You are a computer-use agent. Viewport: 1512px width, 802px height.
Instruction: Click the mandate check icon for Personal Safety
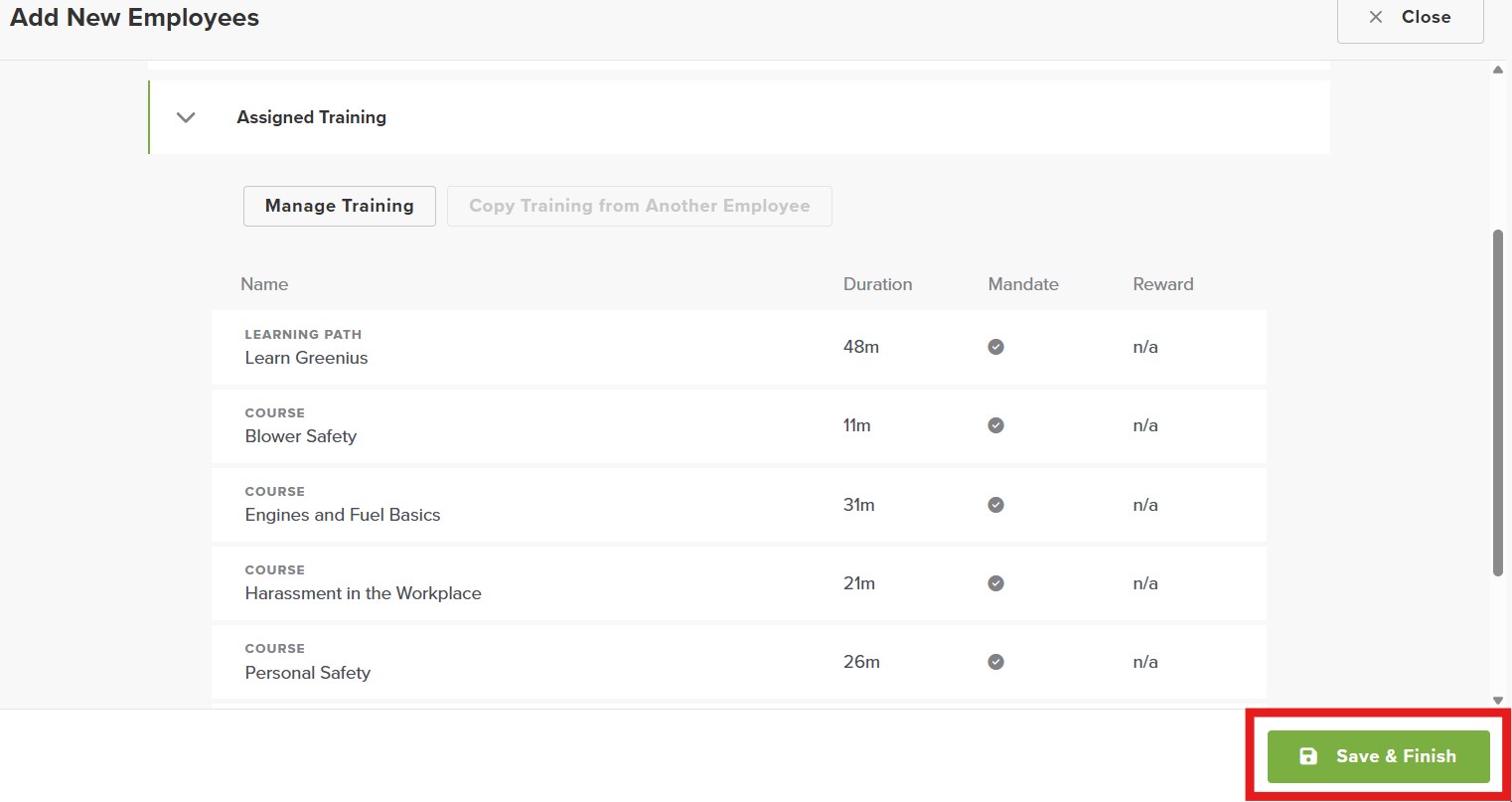[x=995, y=662]
